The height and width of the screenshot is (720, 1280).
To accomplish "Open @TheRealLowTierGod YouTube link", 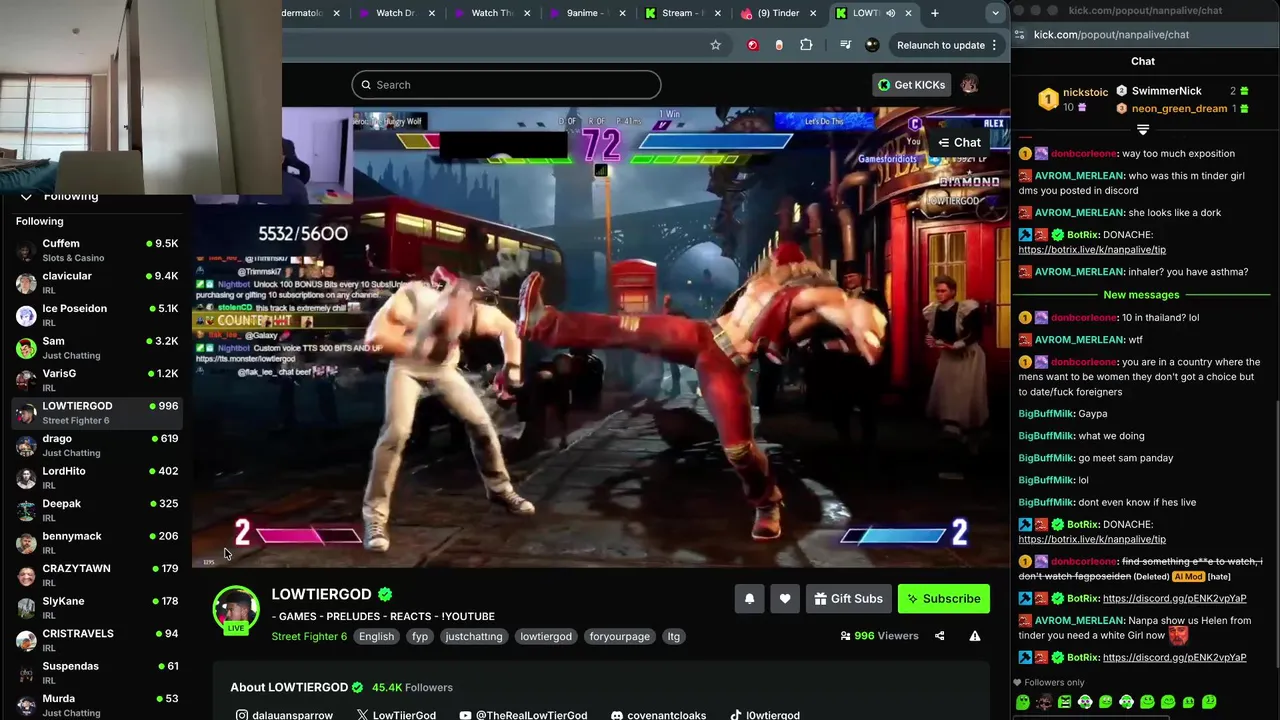I will tap(523, 715).
